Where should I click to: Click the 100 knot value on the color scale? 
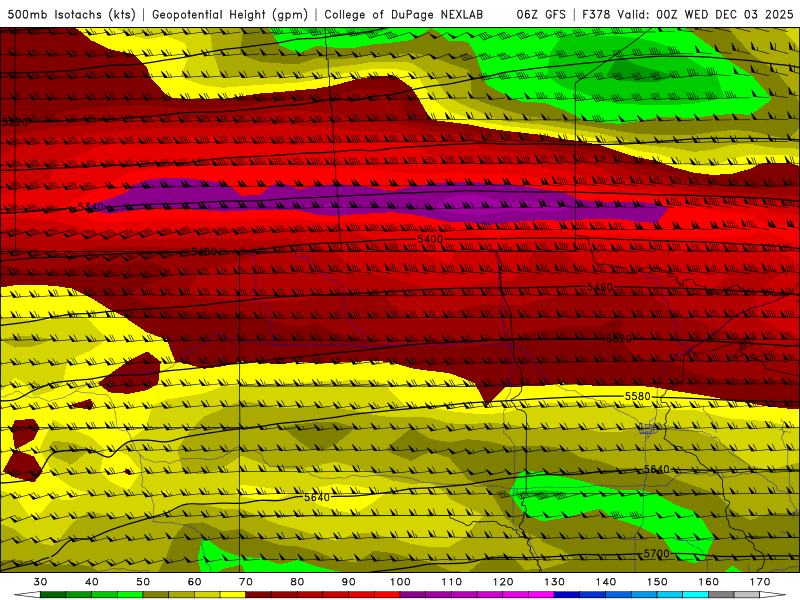400,582
